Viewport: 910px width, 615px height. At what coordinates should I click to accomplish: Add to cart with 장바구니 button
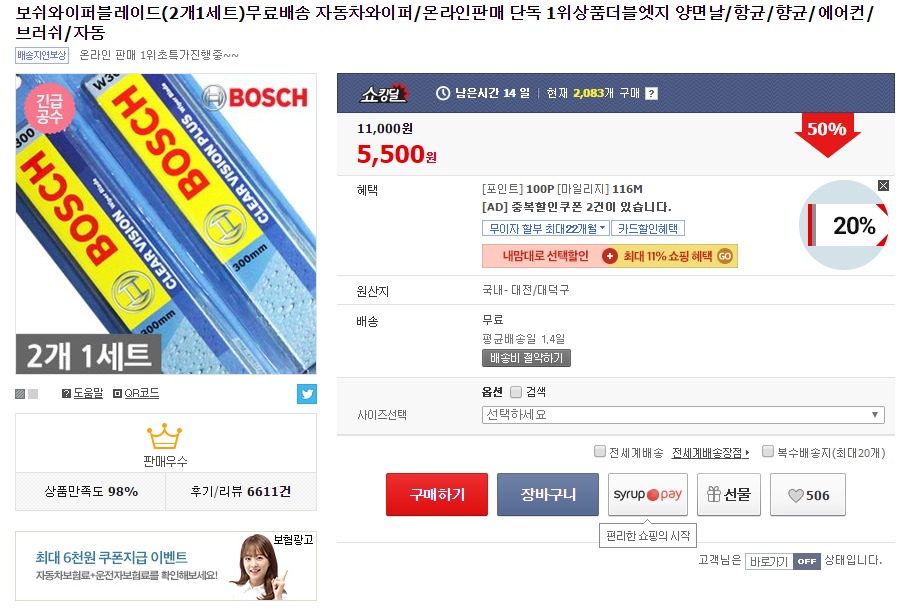tap(548, 495)
